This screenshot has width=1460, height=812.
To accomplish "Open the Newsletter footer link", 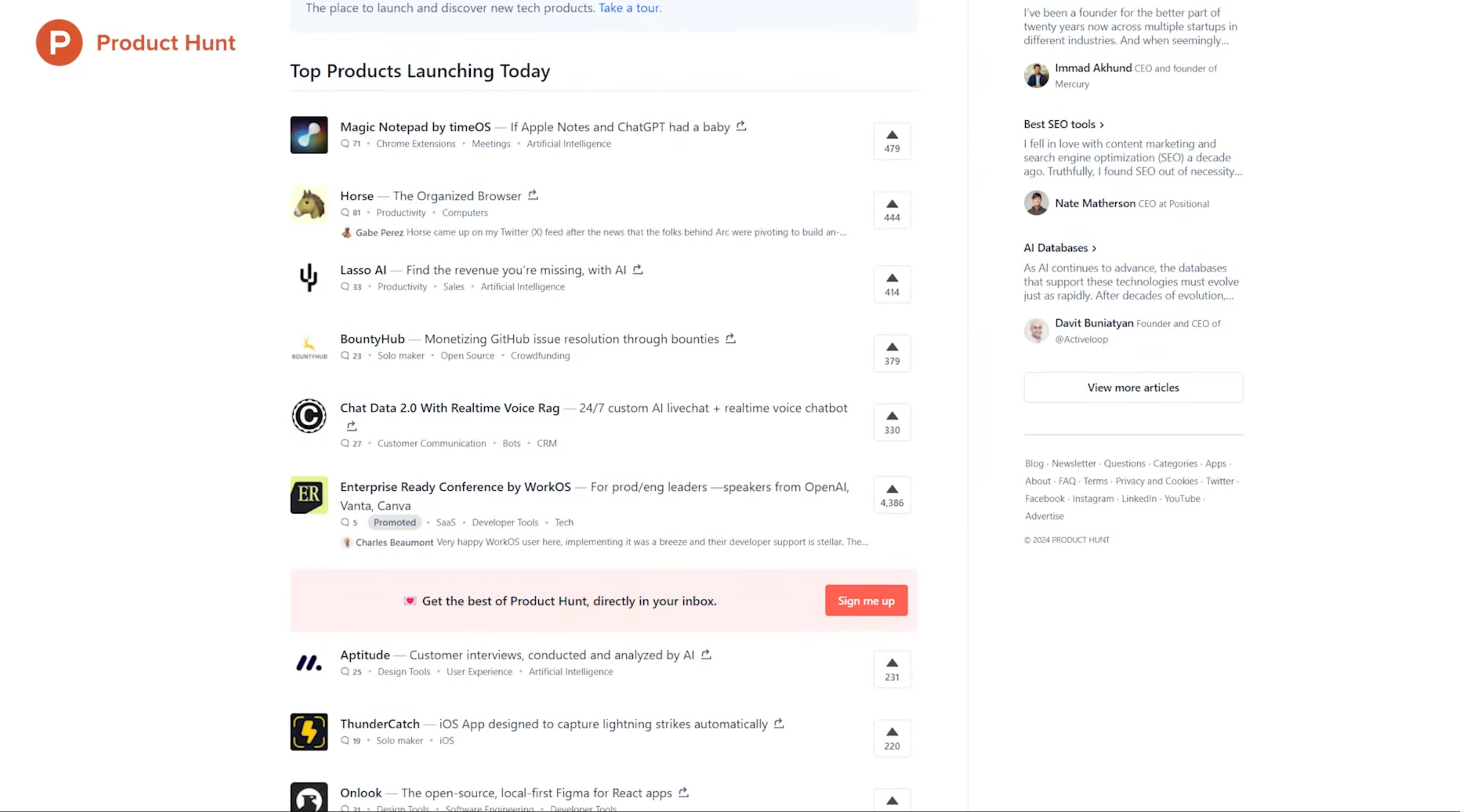I will point(1073,463).
